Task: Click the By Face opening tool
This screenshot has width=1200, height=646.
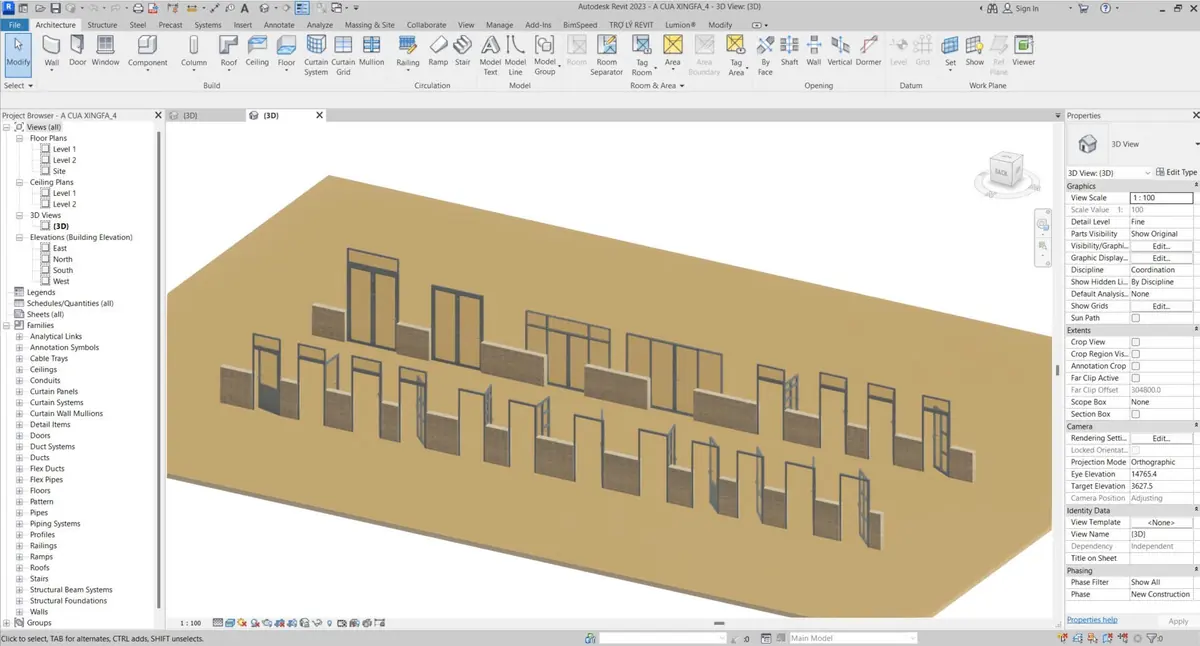Action: pyautogui.click(x=764, y=56)
